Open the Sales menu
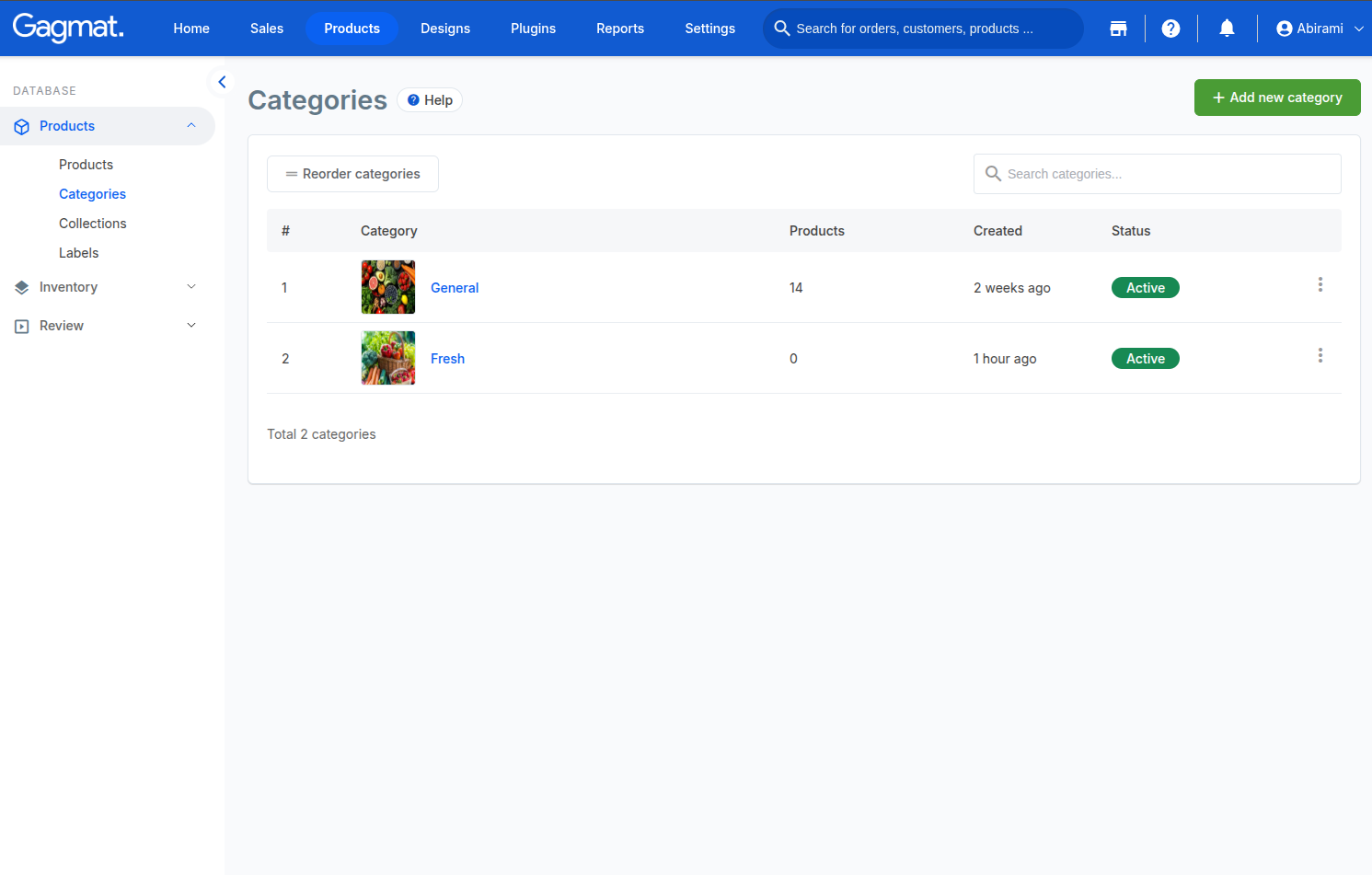The height and width of the screenshot is (875, 1372). click(x=267, y=29)
